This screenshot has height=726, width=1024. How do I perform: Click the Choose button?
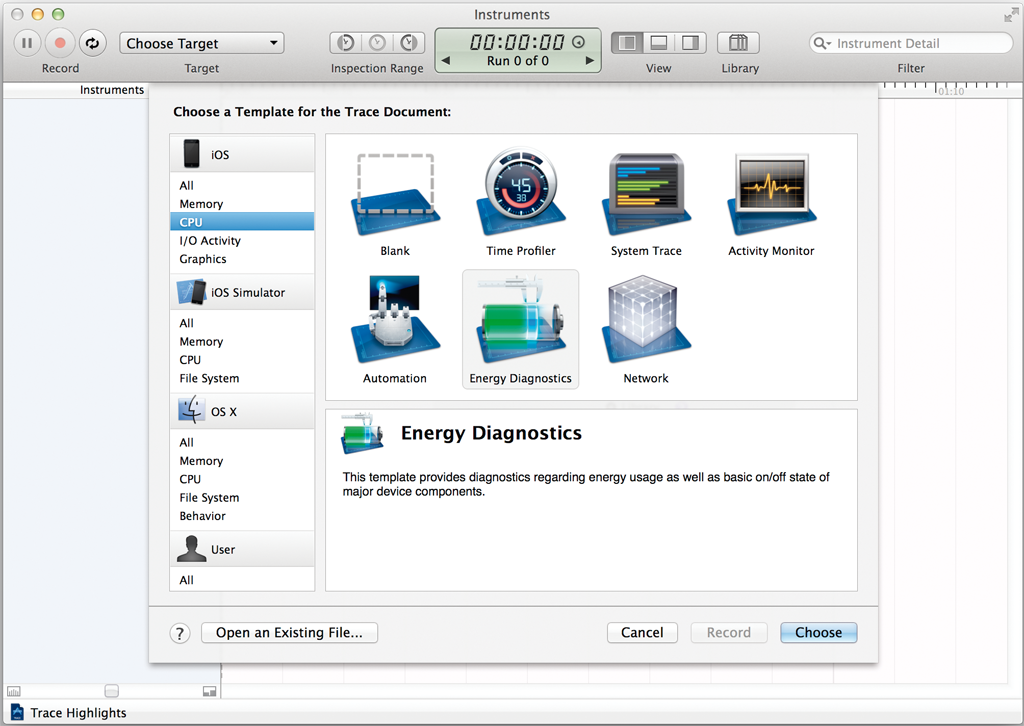(818, 633)
